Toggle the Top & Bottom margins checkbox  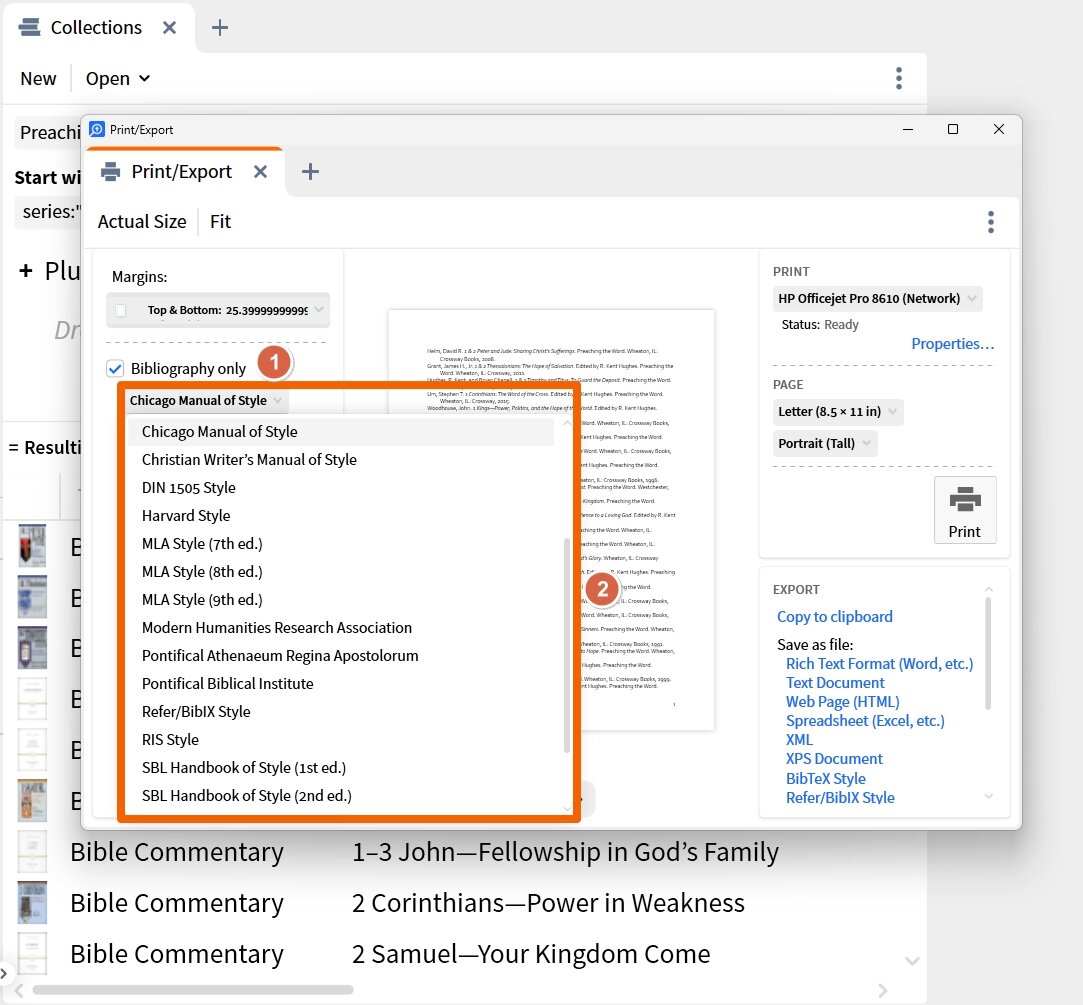121,311
